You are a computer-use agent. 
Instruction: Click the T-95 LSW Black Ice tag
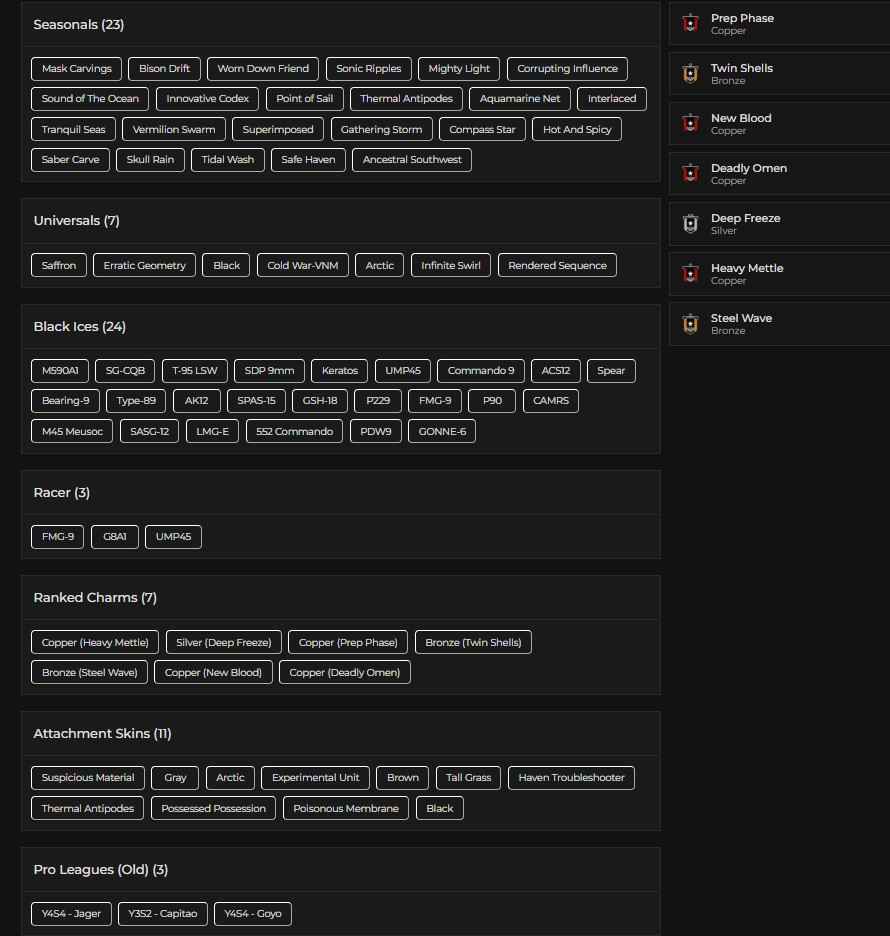(x=195, y=370)
